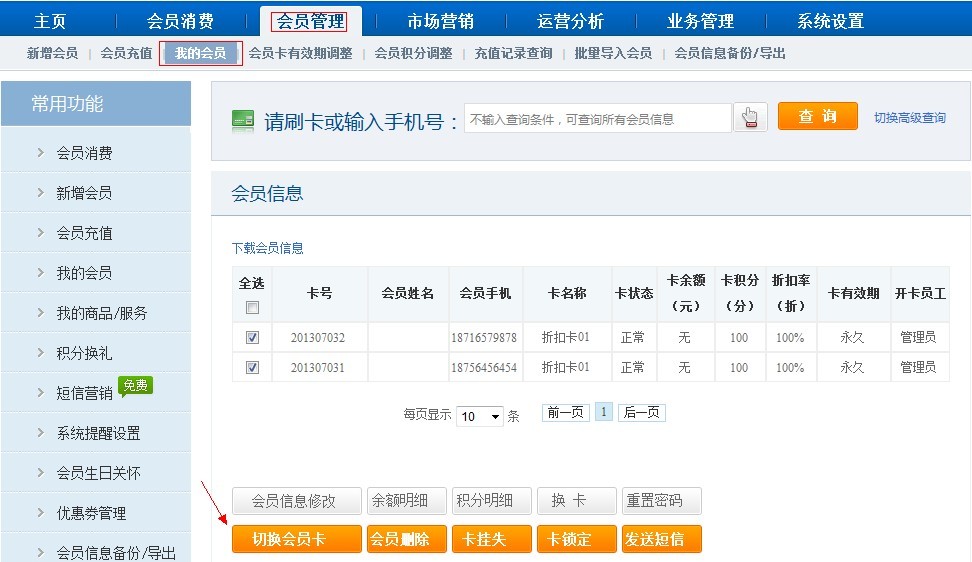
Task: Switch to the 市场营销 top menu tab
Action: point(440,21)
